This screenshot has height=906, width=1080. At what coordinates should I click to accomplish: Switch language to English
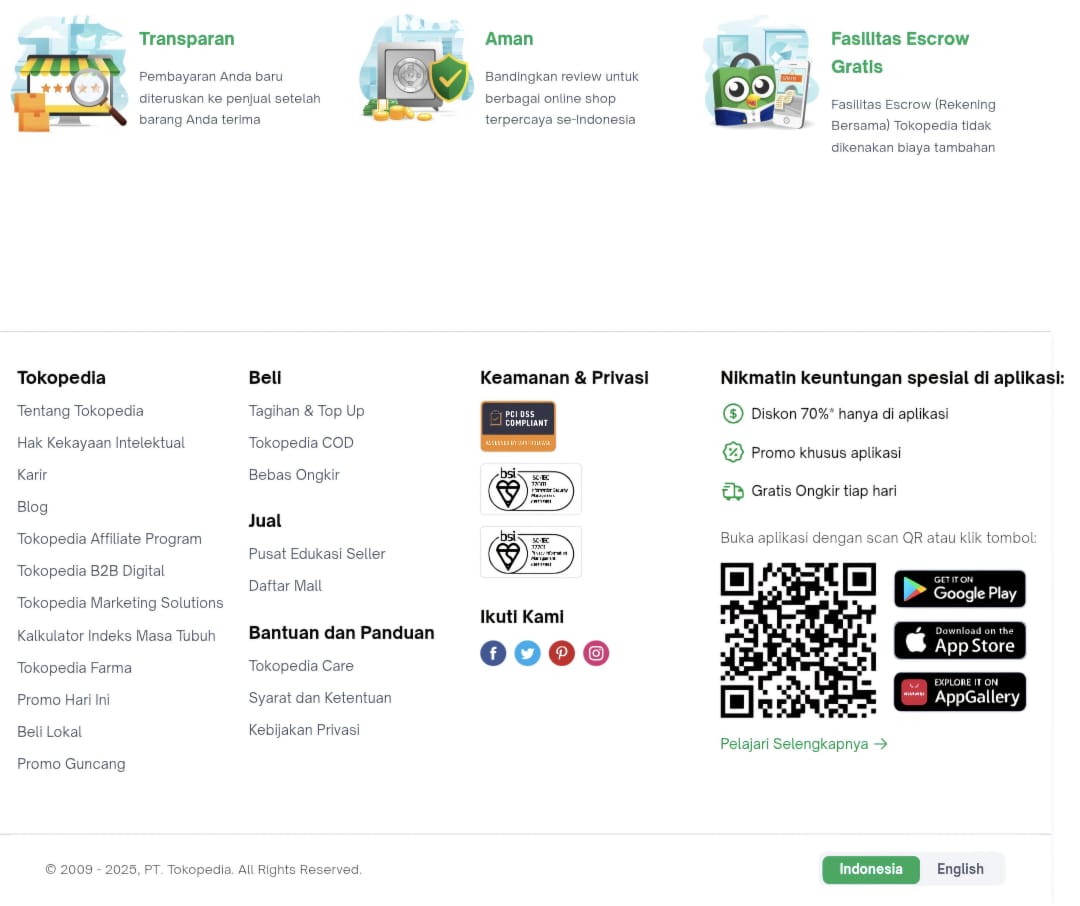click(960, 869)
